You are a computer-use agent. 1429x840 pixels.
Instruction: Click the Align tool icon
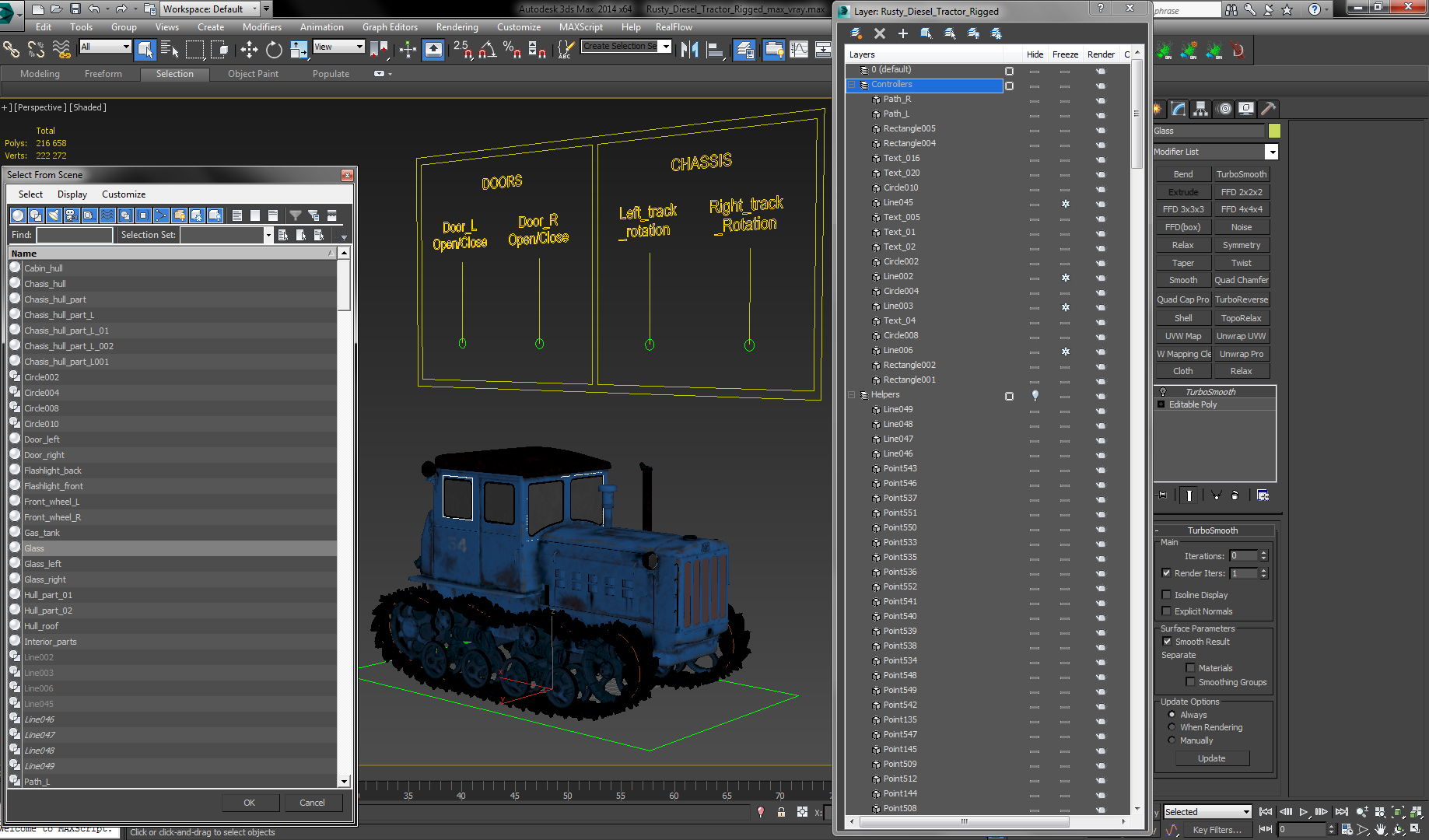[x=715, y=50]
